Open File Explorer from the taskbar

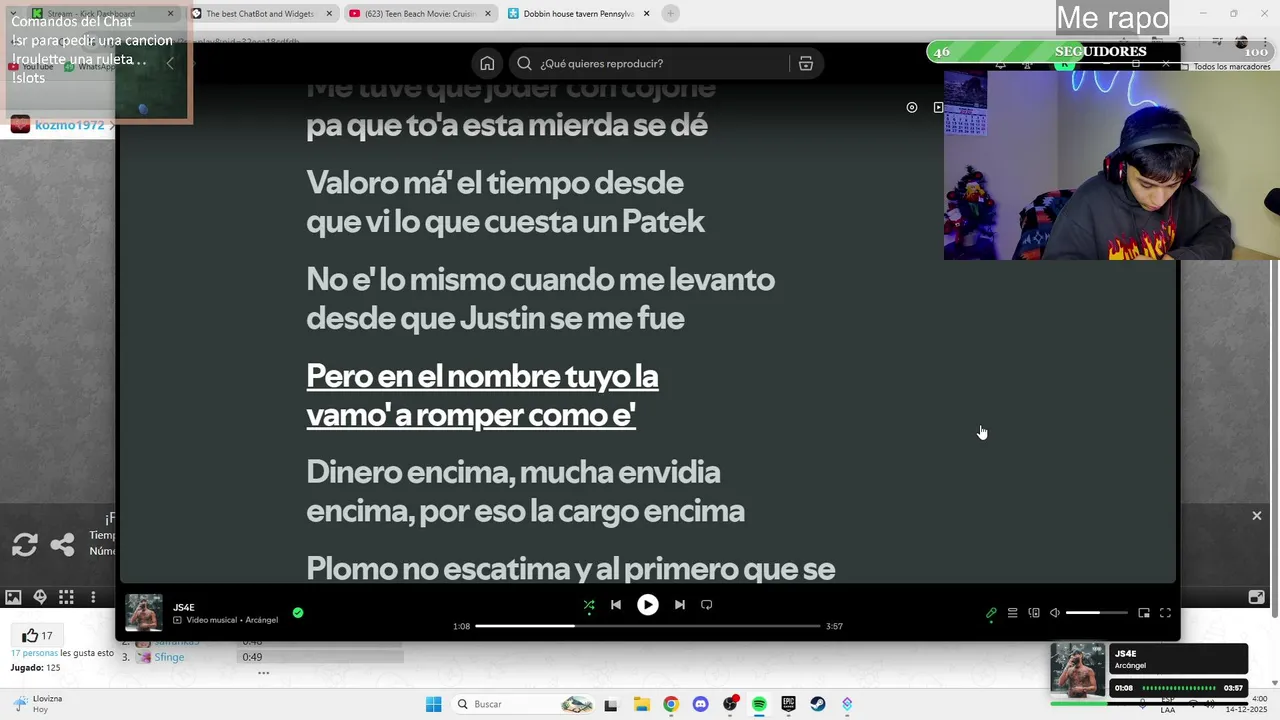(x=641, y=704)
